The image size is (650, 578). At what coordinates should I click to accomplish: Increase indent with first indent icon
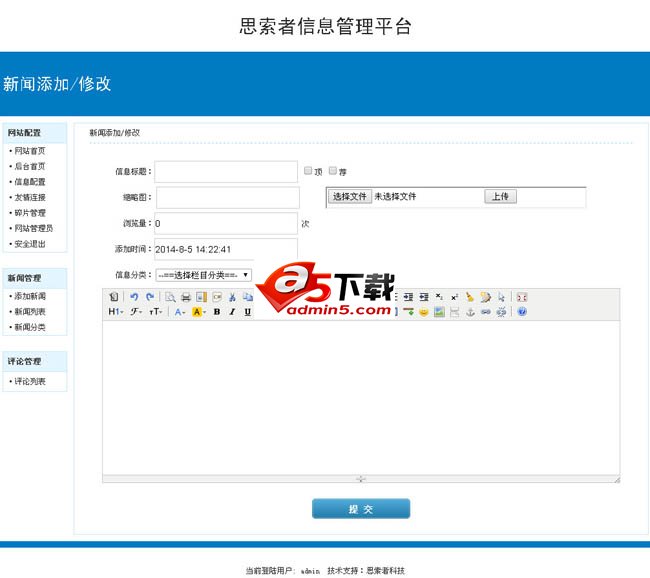(x=408, y=297)
